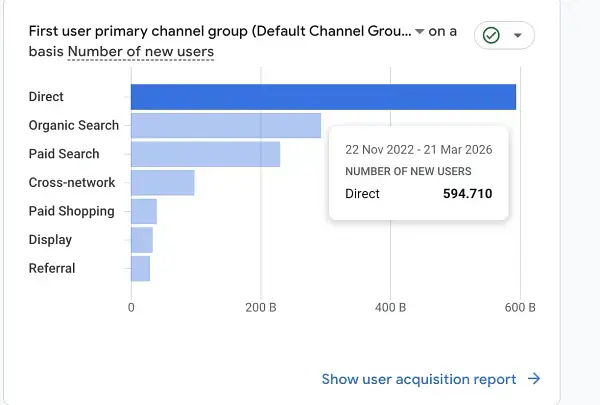
Task: Click the Cross-network channel label
Action: pyautogui.click(x=72, y=183)
